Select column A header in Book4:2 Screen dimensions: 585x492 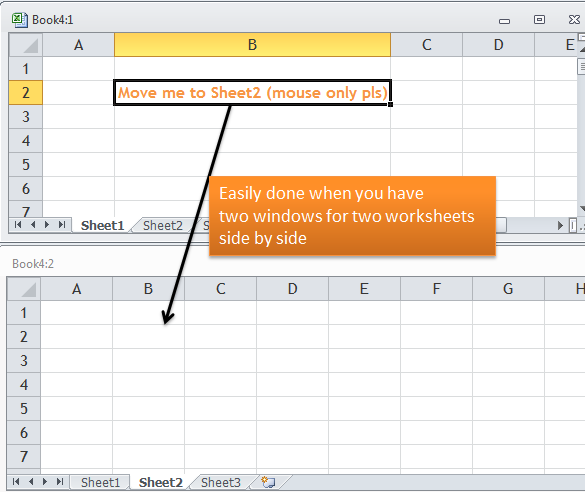pyautogui.click(x=76, y=289)
